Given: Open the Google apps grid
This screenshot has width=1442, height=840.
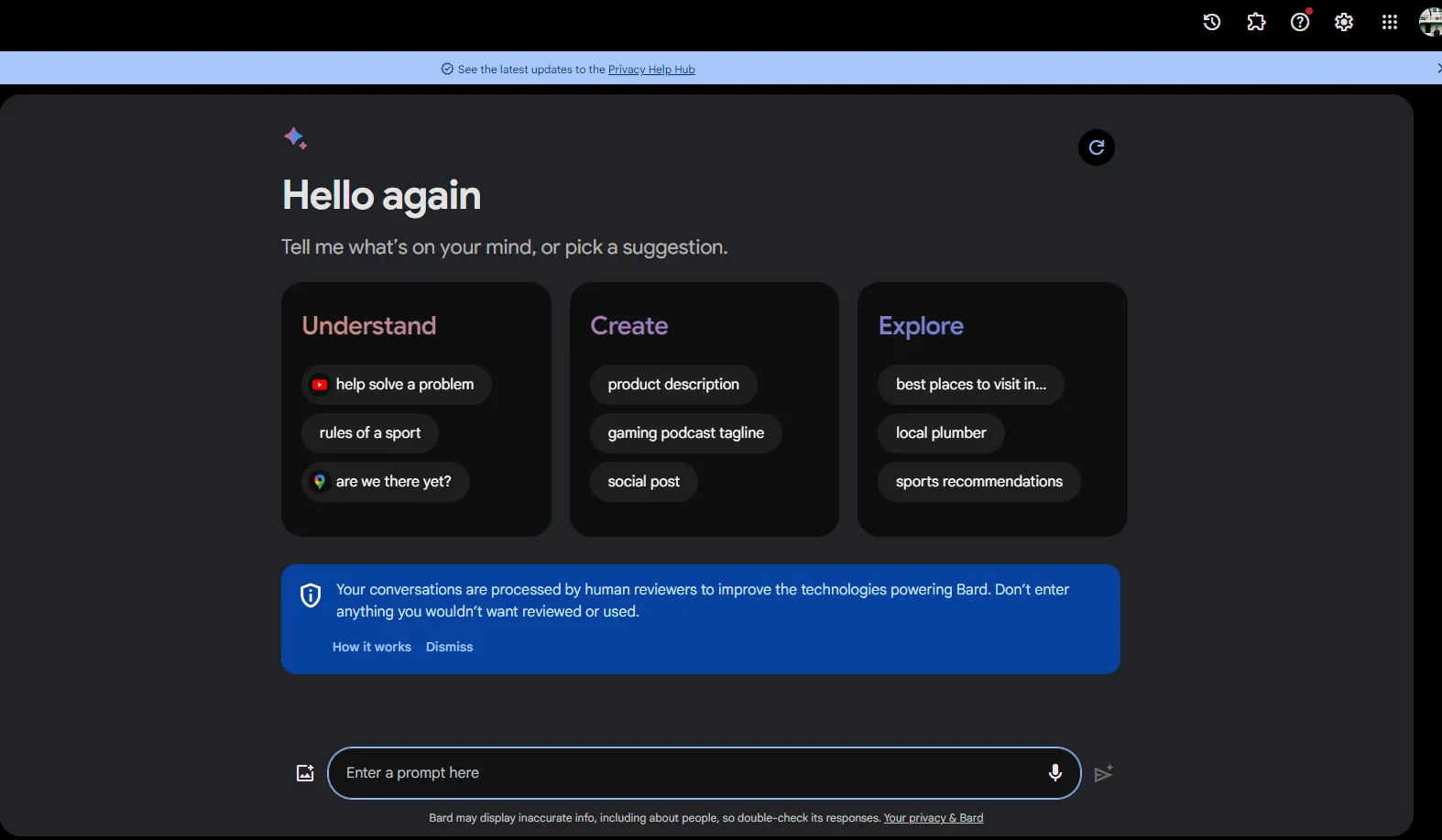Looking at the screenshot, I should pos(1389,22).
